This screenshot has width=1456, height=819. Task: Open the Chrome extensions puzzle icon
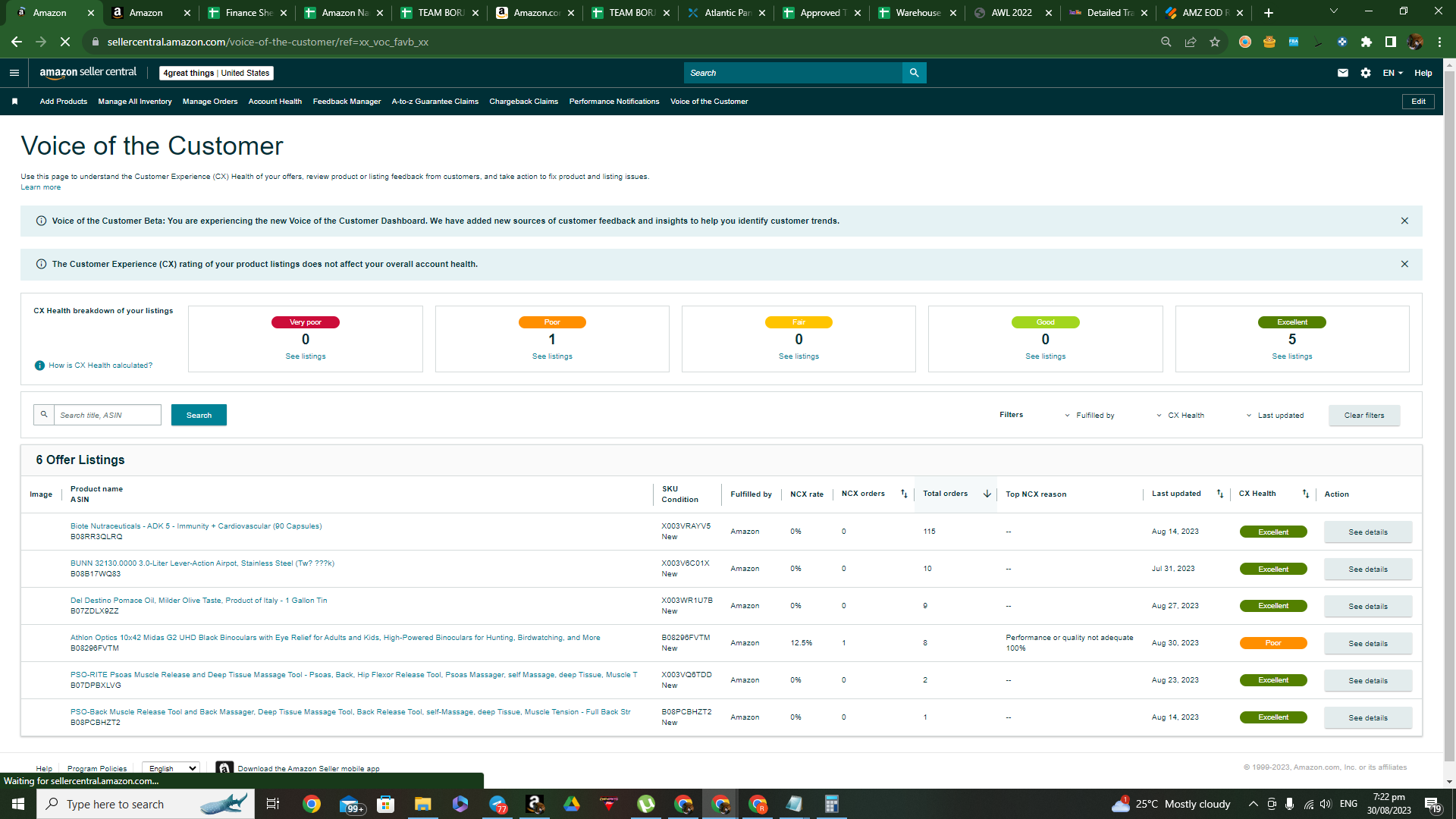pos(1367,42)
